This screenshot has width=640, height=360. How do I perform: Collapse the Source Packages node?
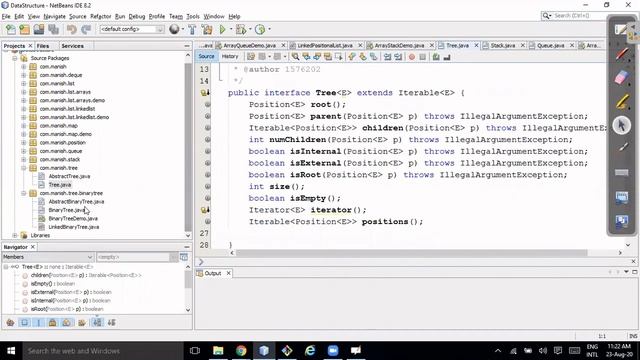click(x=15, y=58)
